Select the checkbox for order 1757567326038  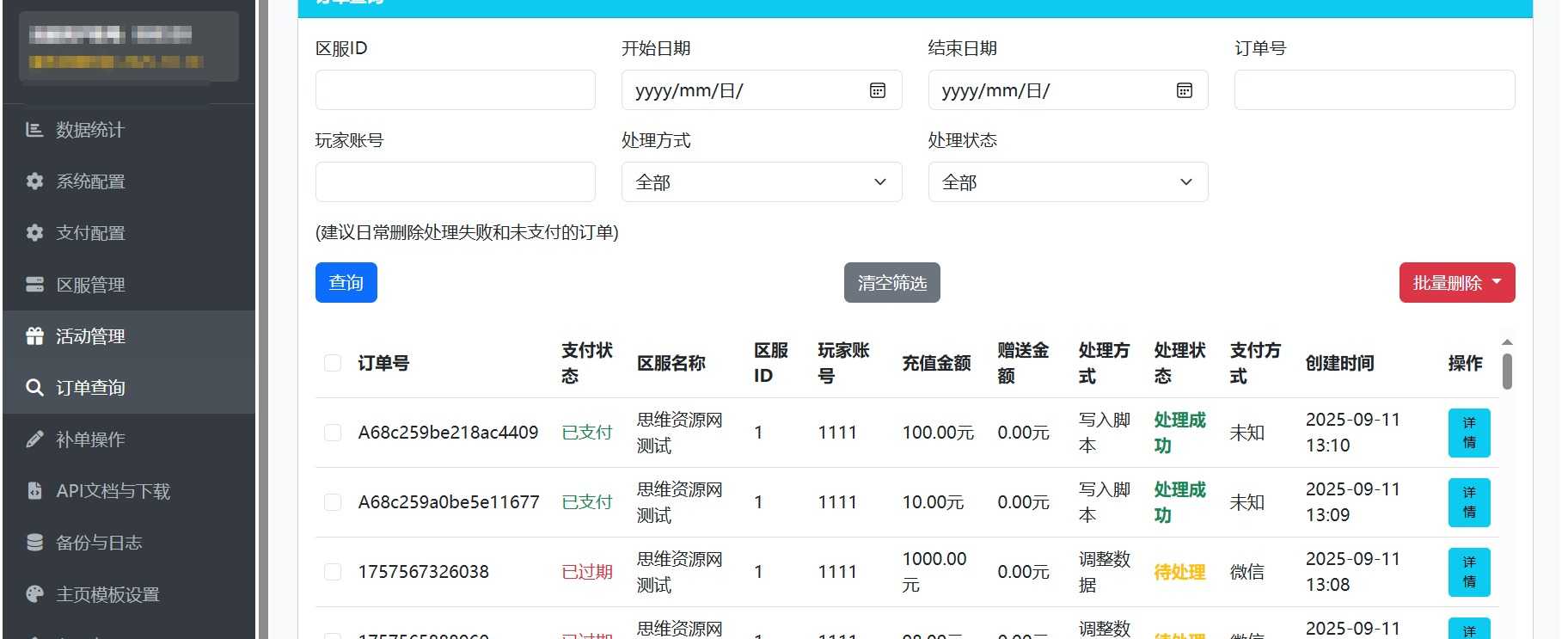click(333, 572)
